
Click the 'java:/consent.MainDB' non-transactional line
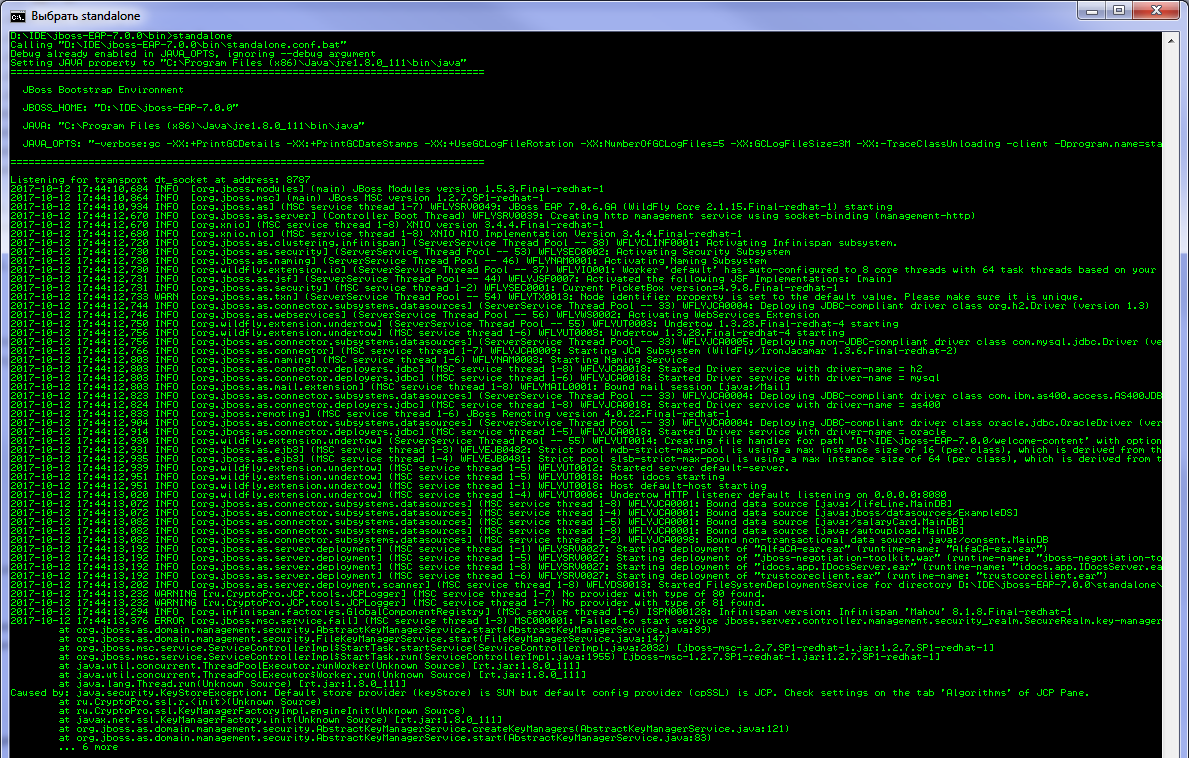coord(529,540)
